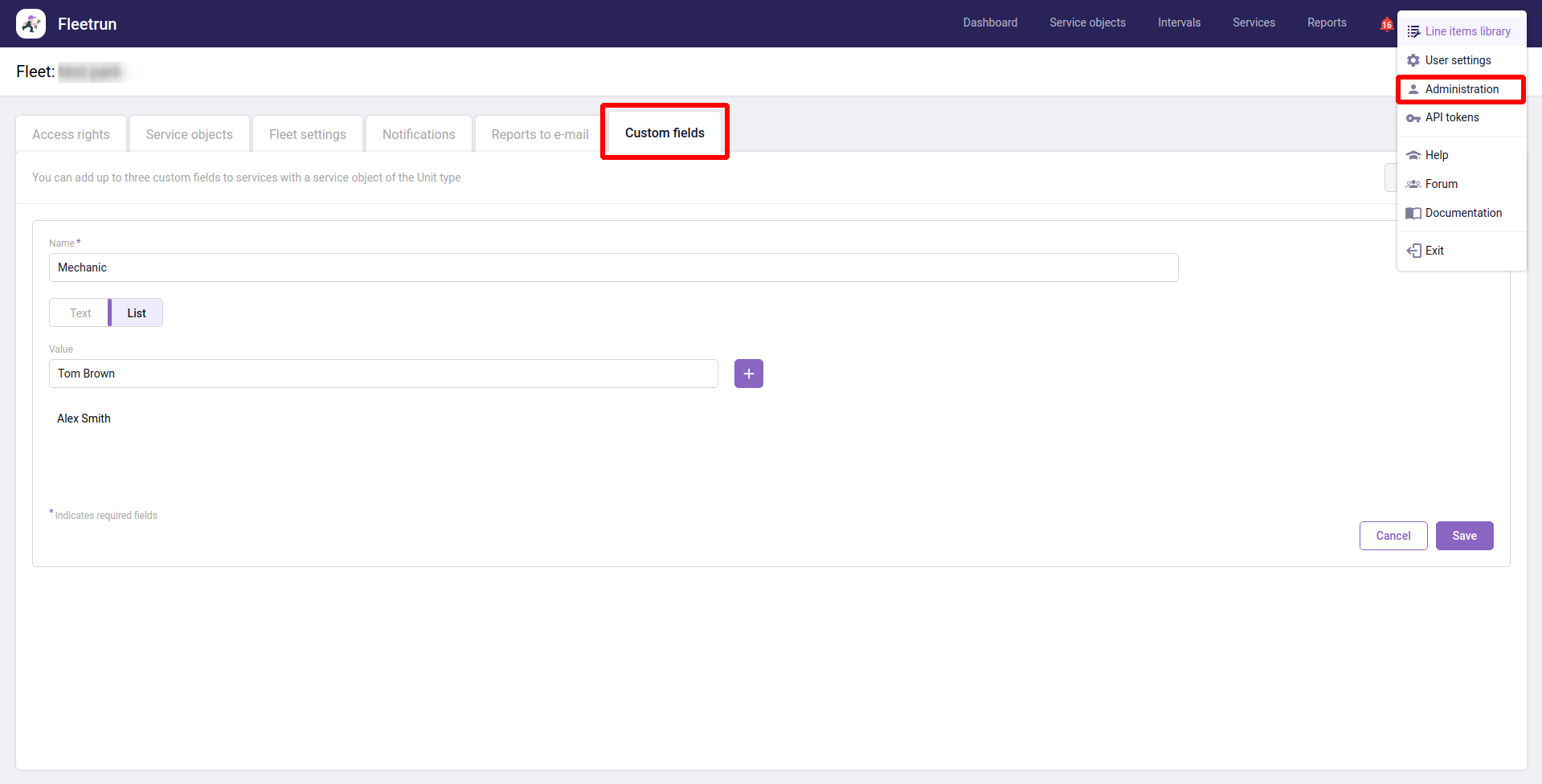1542x784 pixels.
Task: Click the plus icon to add value
Action: pyautogui.click(x=748, y=374)
